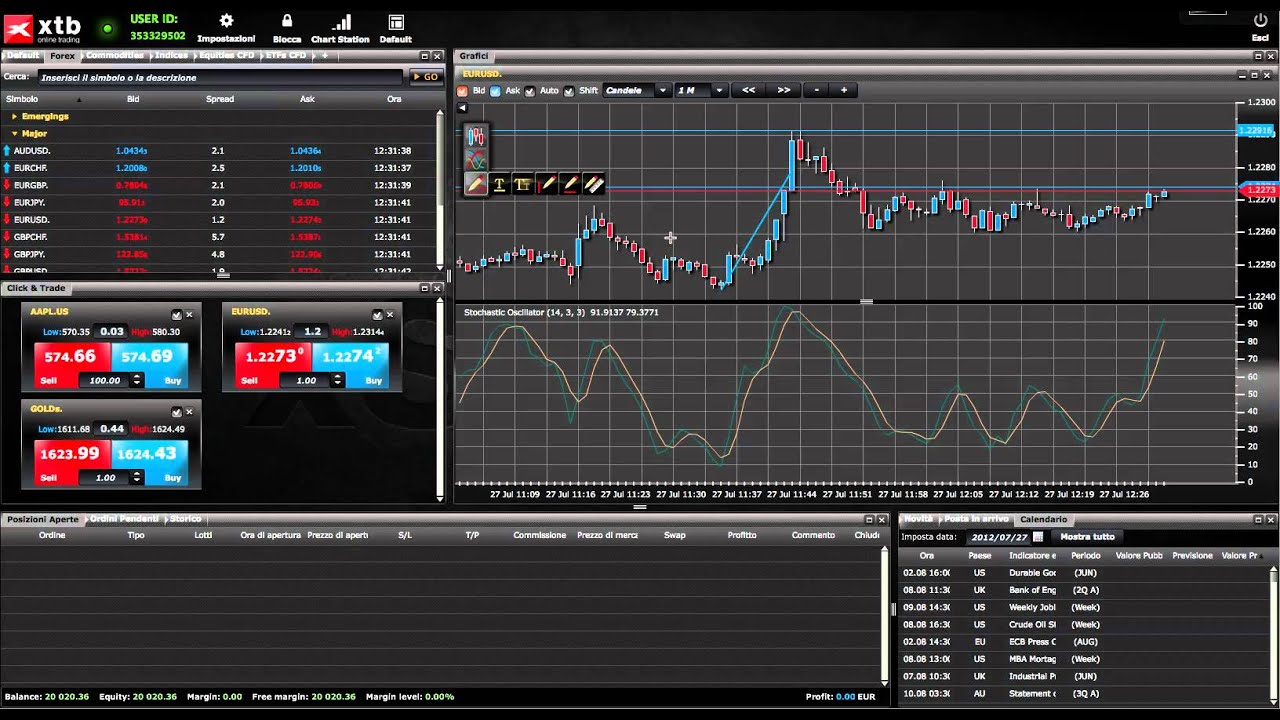The image size is (1280, 720).
Task: Buy EURUSD at 1.2274
Action: tap(349, 365)
